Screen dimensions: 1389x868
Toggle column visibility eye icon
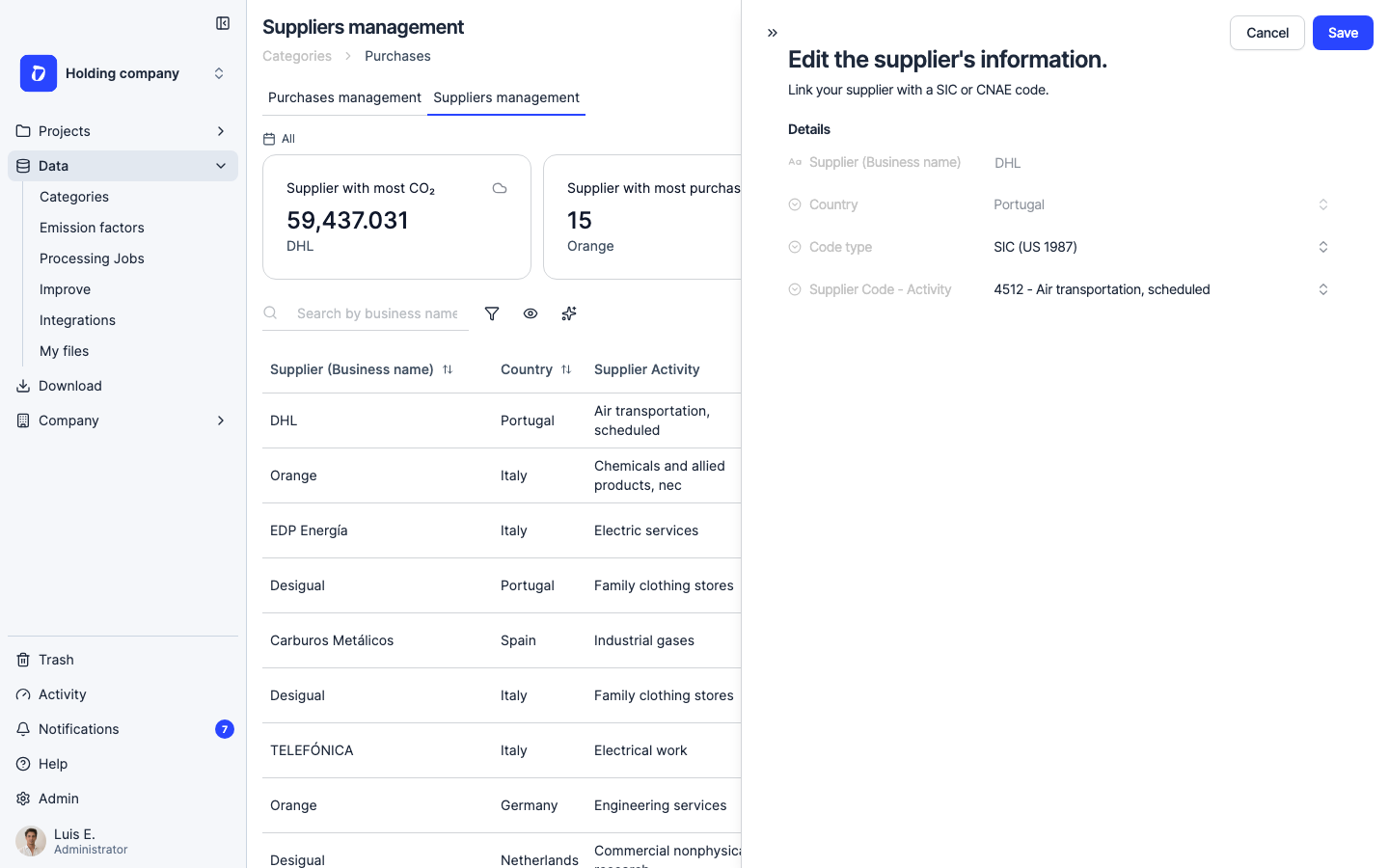tap(531, 313)
